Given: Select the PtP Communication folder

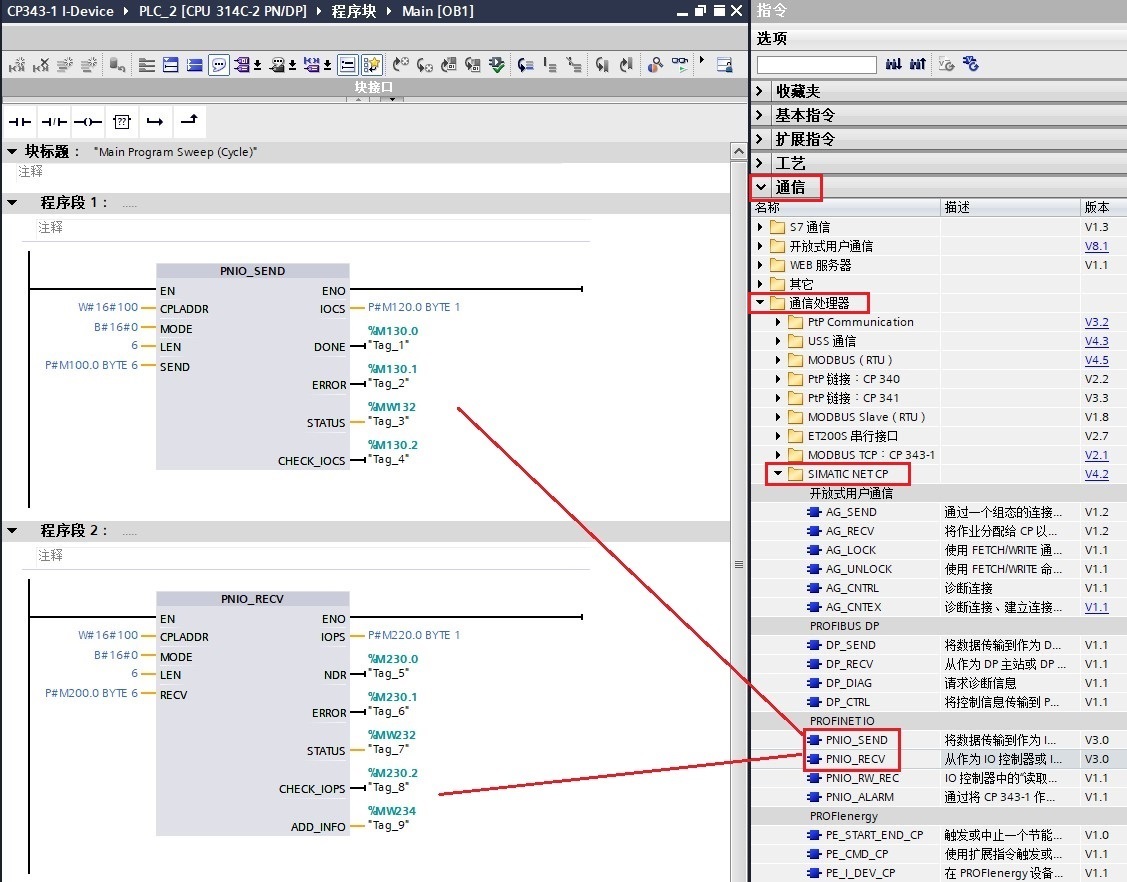Looking at the screenshot, I should tap(860, 322).
